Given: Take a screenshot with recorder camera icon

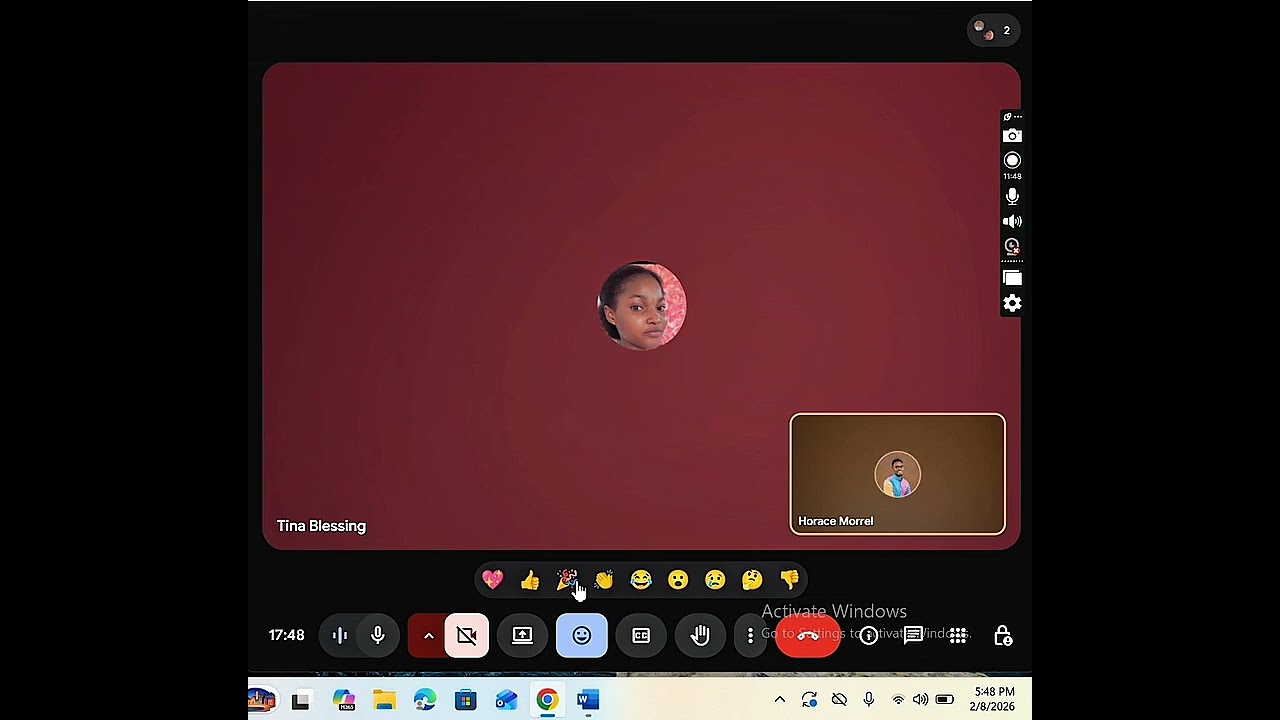Looking at the screenshot, I should point(1012,135).
